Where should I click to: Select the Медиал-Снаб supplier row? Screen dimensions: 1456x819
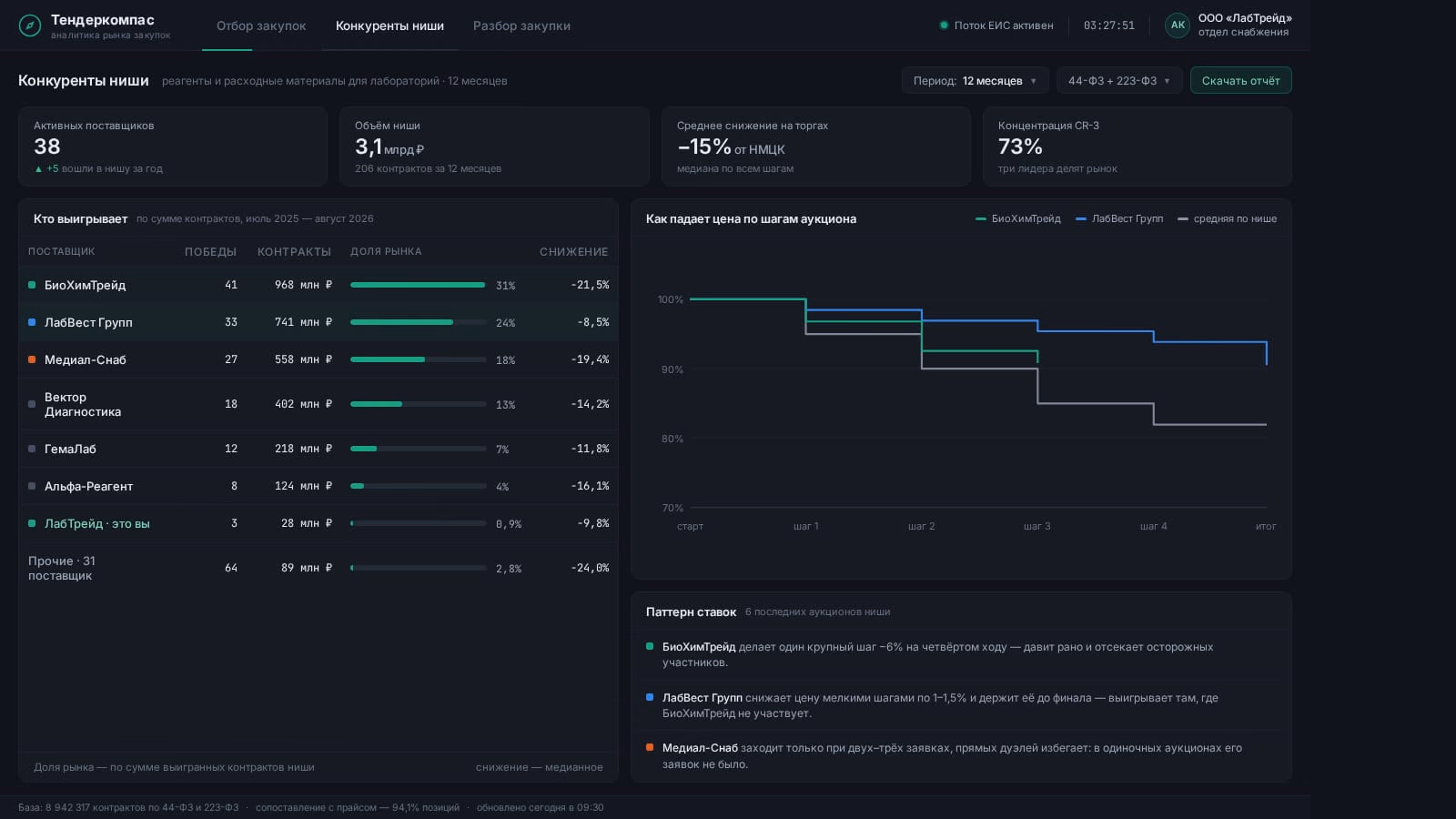coord(318,359)
